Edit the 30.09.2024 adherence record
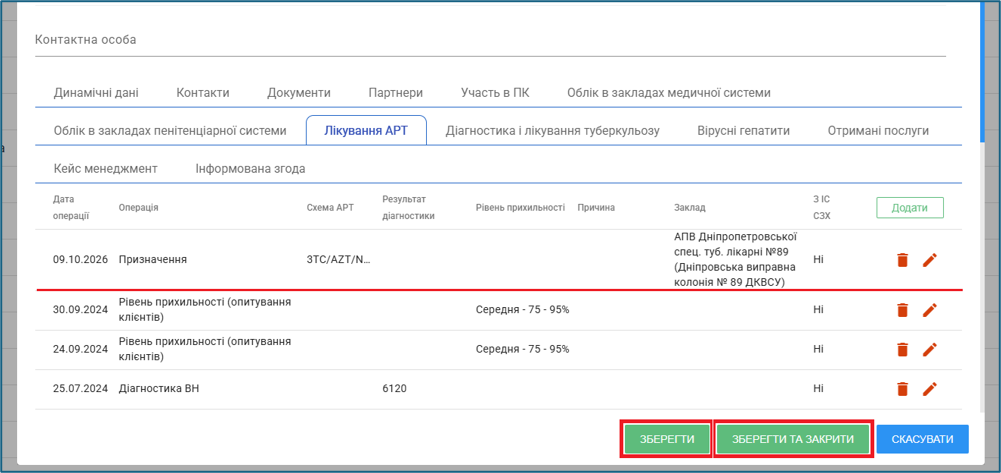 (930, 310)
